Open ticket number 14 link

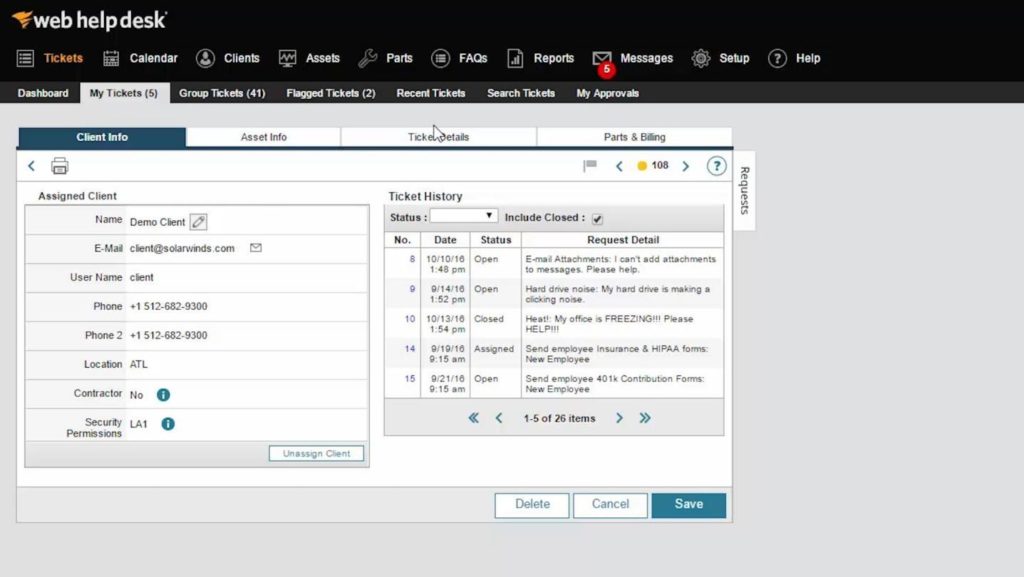[409, 349]
